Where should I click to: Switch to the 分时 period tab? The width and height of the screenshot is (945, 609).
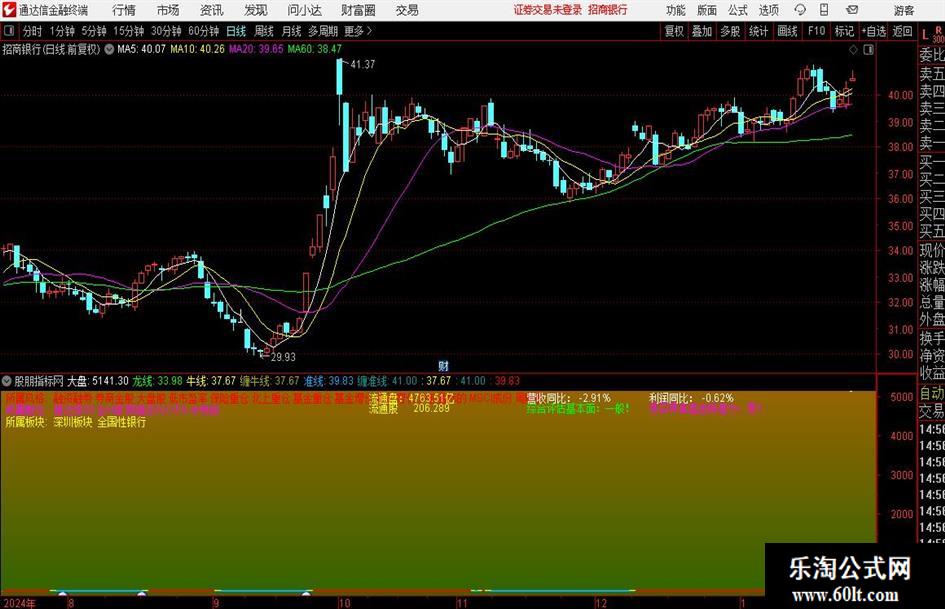click(32, 31)
